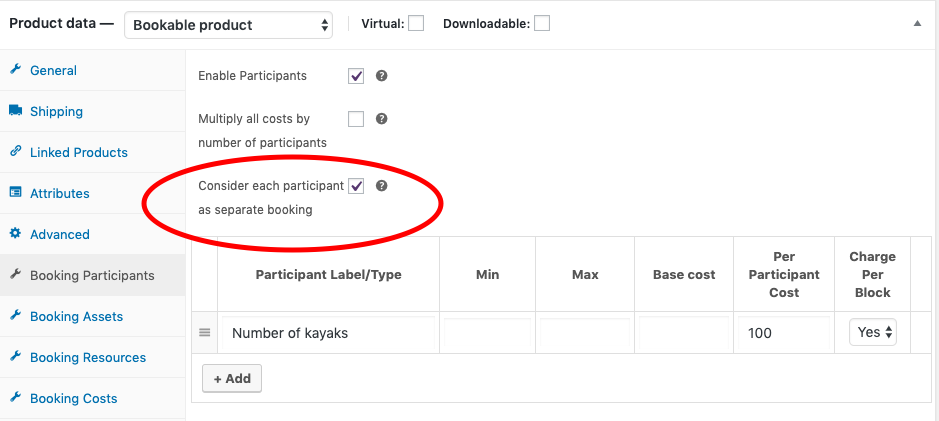The image size is (939, 421).
Task: Click the truck icon beside Shipping
Action: [15, 111]
